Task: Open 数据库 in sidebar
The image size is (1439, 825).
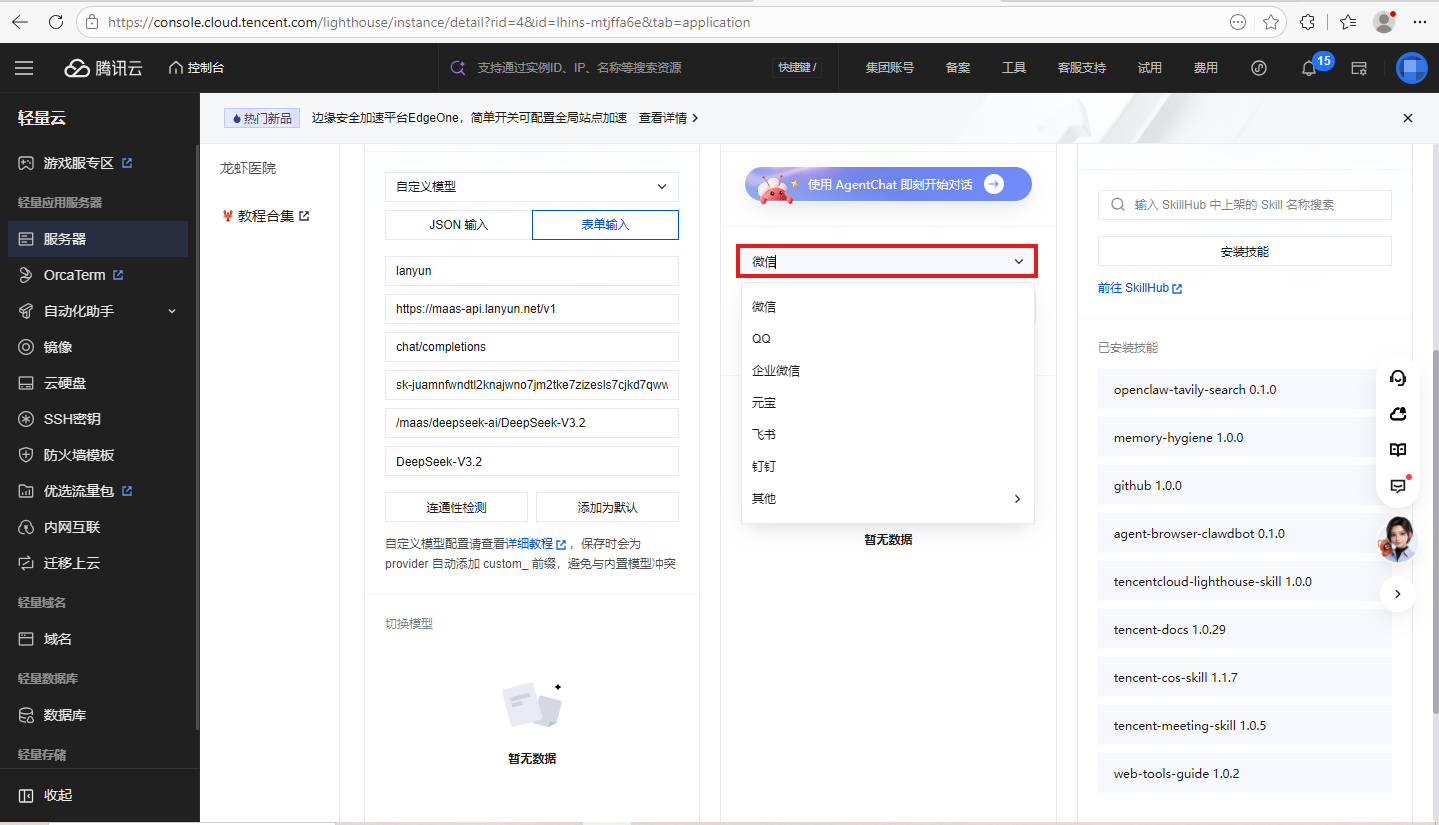Action: pyautogui.click(x=98, y=715)
